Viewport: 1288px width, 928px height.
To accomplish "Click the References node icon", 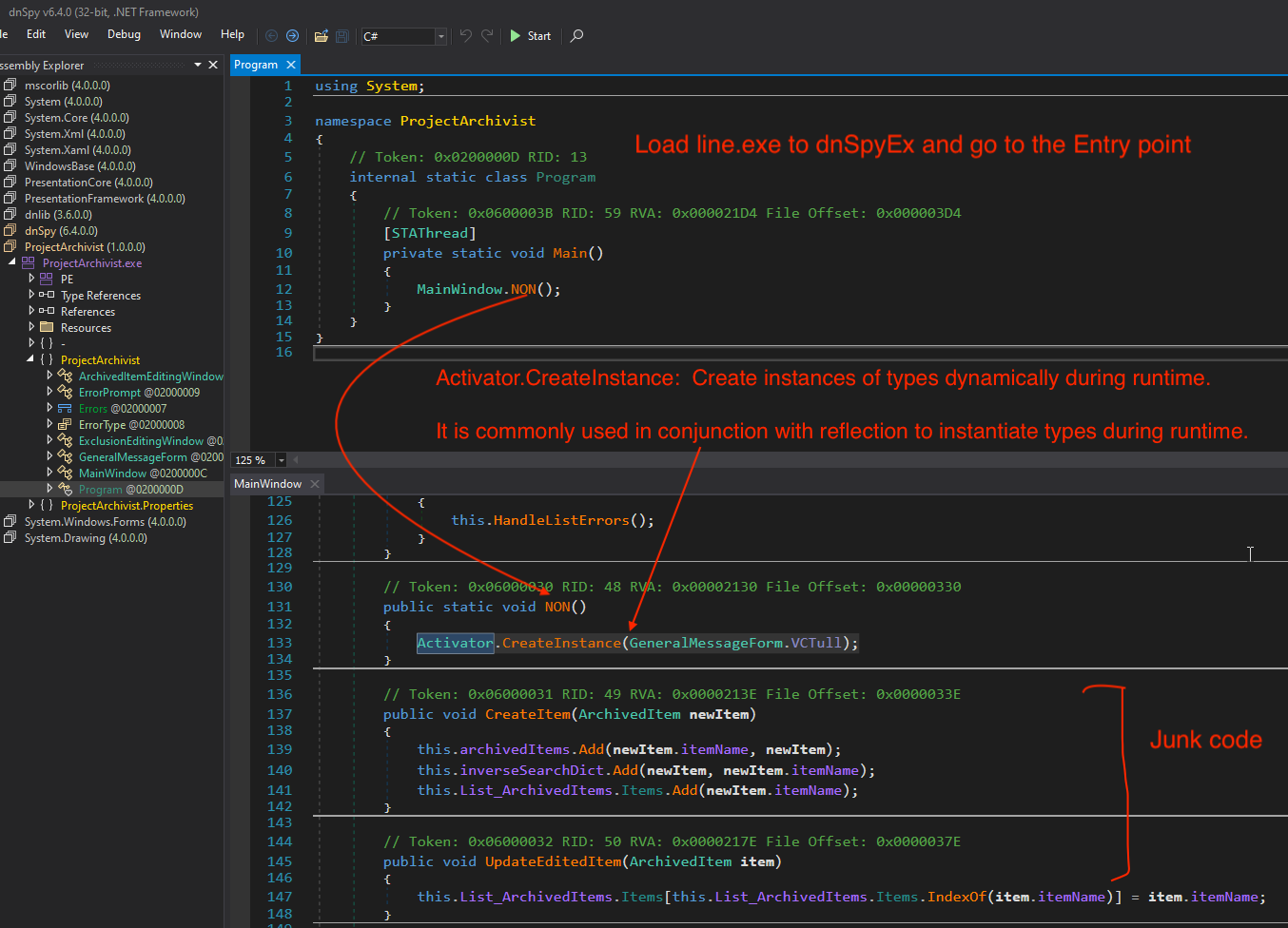I will 47,311.
